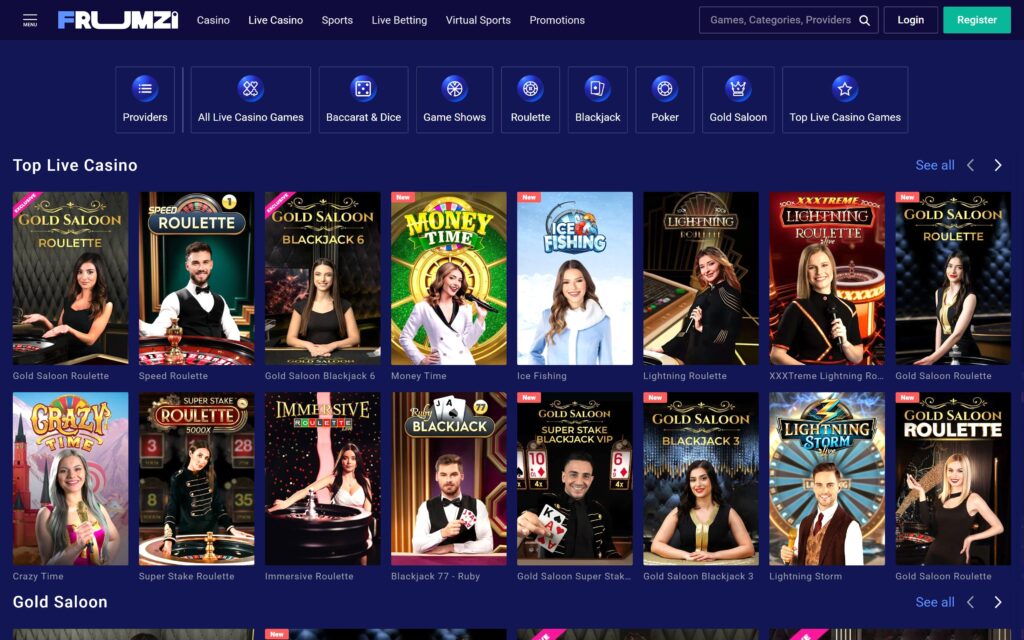This screenshot has height=640, width=1024.
Task: Click the search magnifier in the search bar
Action: pyautogui.click(x=864, y=19)
